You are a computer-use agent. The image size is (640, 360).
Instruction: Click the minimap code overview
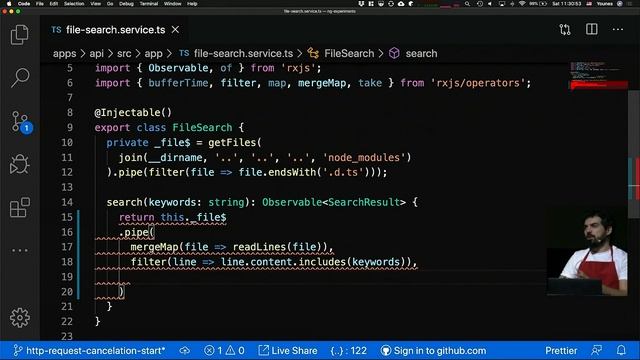[598, 76]
